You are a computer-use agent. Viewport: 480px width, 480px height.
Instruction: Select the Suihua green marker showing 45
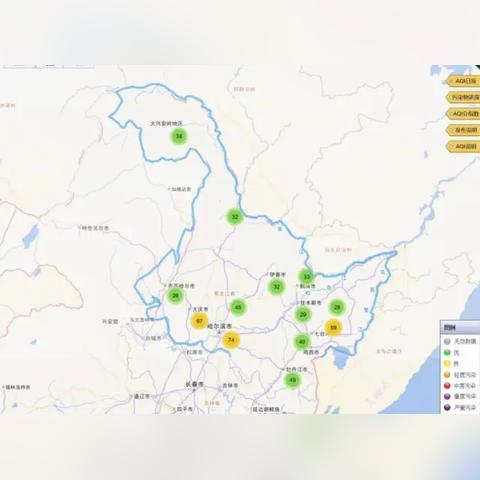[238, 307]
